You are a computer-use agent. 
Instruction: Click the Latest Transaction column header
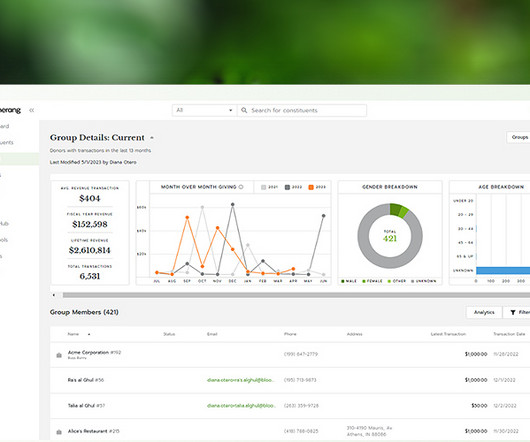[x=448, y=334]
